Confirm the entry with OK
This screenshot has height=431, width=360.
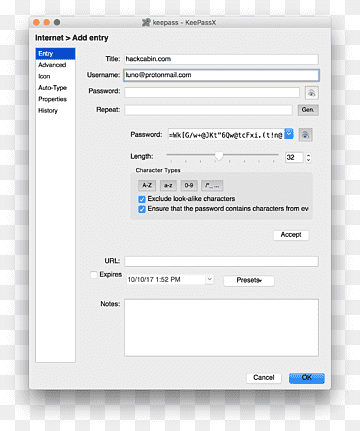[x=307, y=378]
